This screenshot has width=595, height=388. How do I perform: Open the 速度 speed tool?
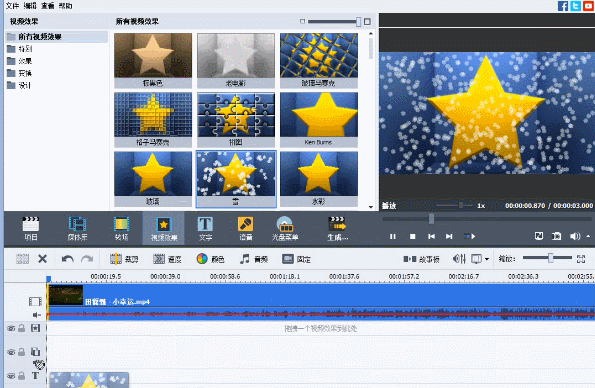click(x=167, y=259)
